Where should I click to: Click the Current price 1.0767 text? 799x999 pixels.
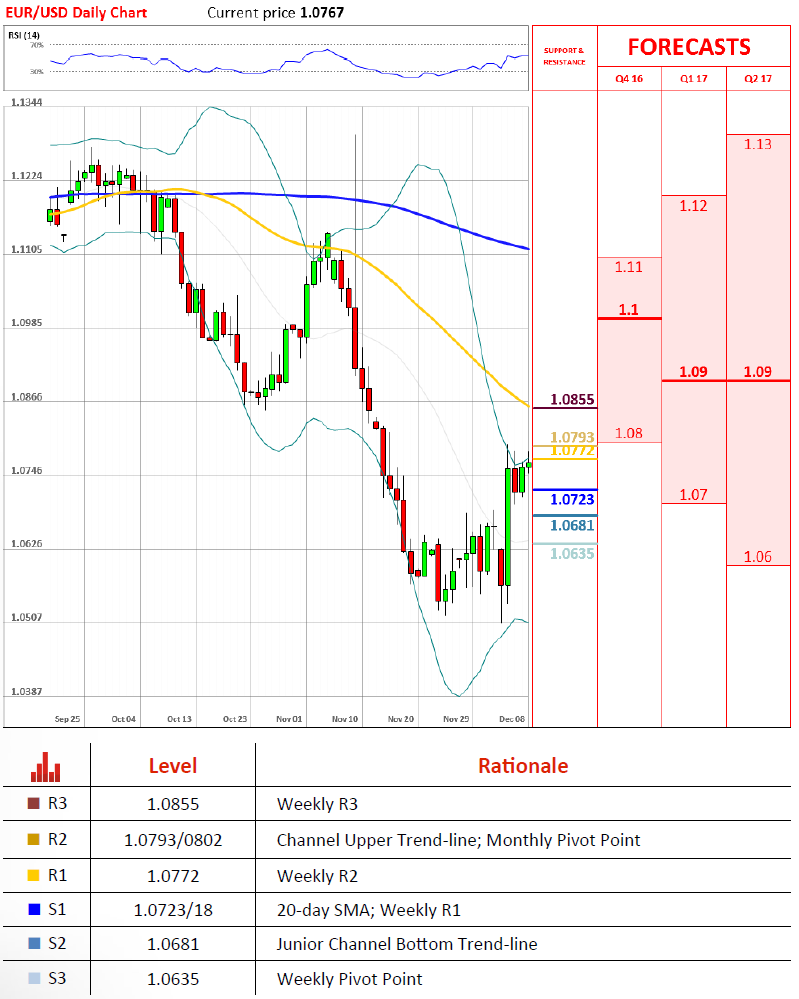pos(275,13)
